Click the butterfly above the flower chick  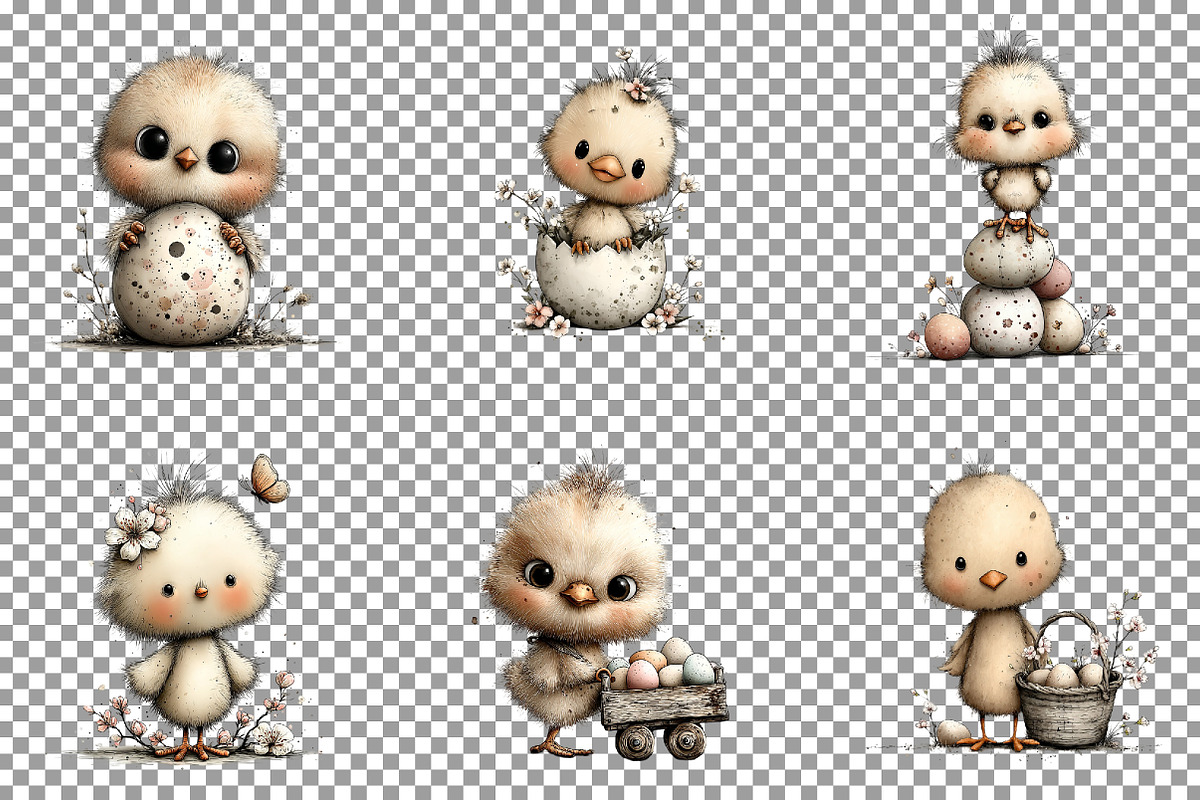pos(267,479)
